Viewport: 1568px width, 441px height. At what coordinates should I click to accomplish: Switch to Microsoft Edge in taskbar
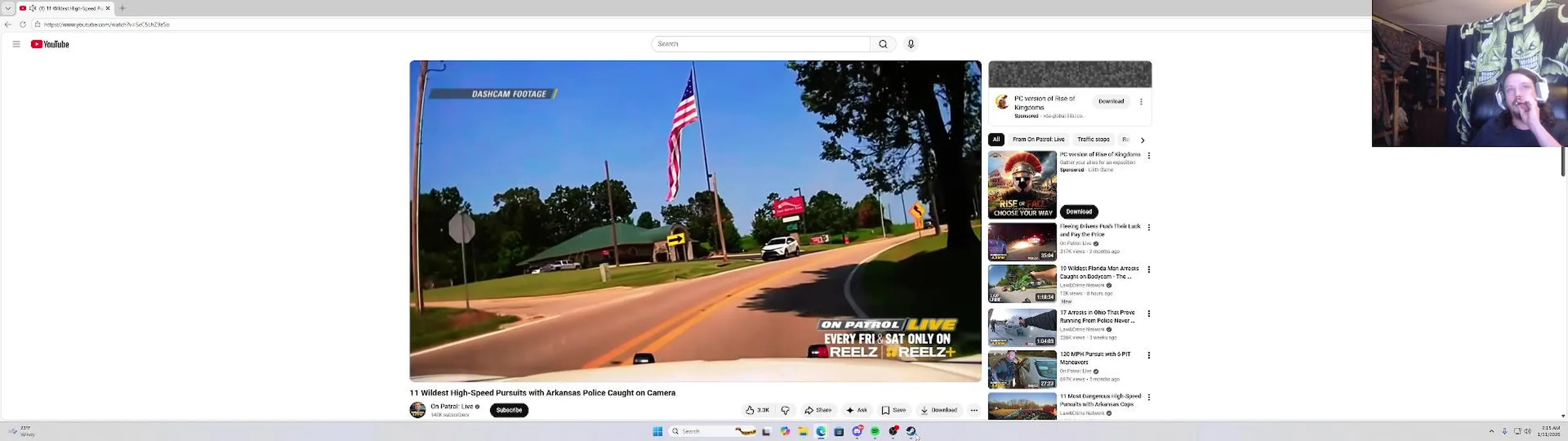tap(821, 432)
